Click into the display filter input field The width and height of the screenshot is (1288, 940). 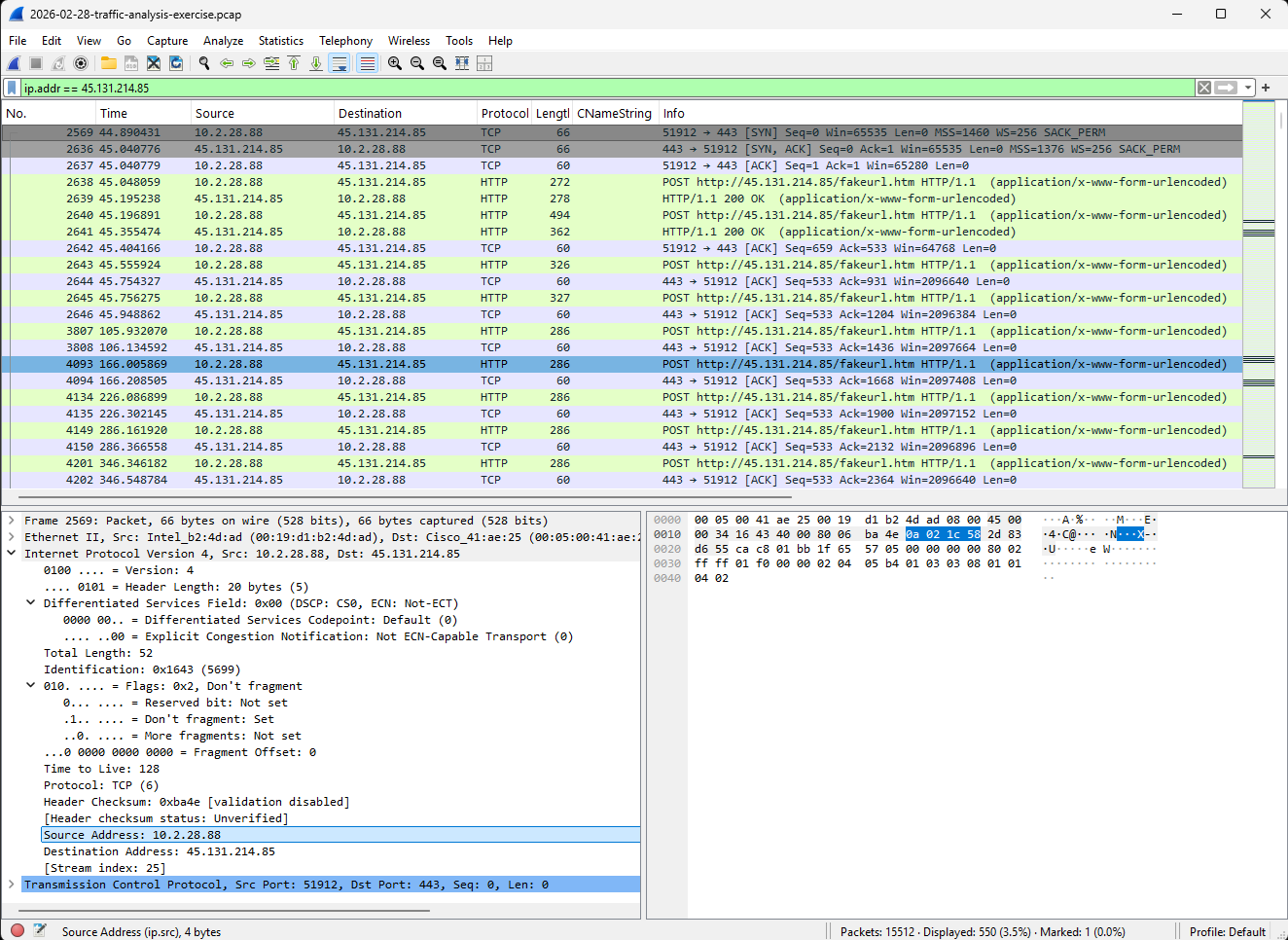(x=584, y=88)
